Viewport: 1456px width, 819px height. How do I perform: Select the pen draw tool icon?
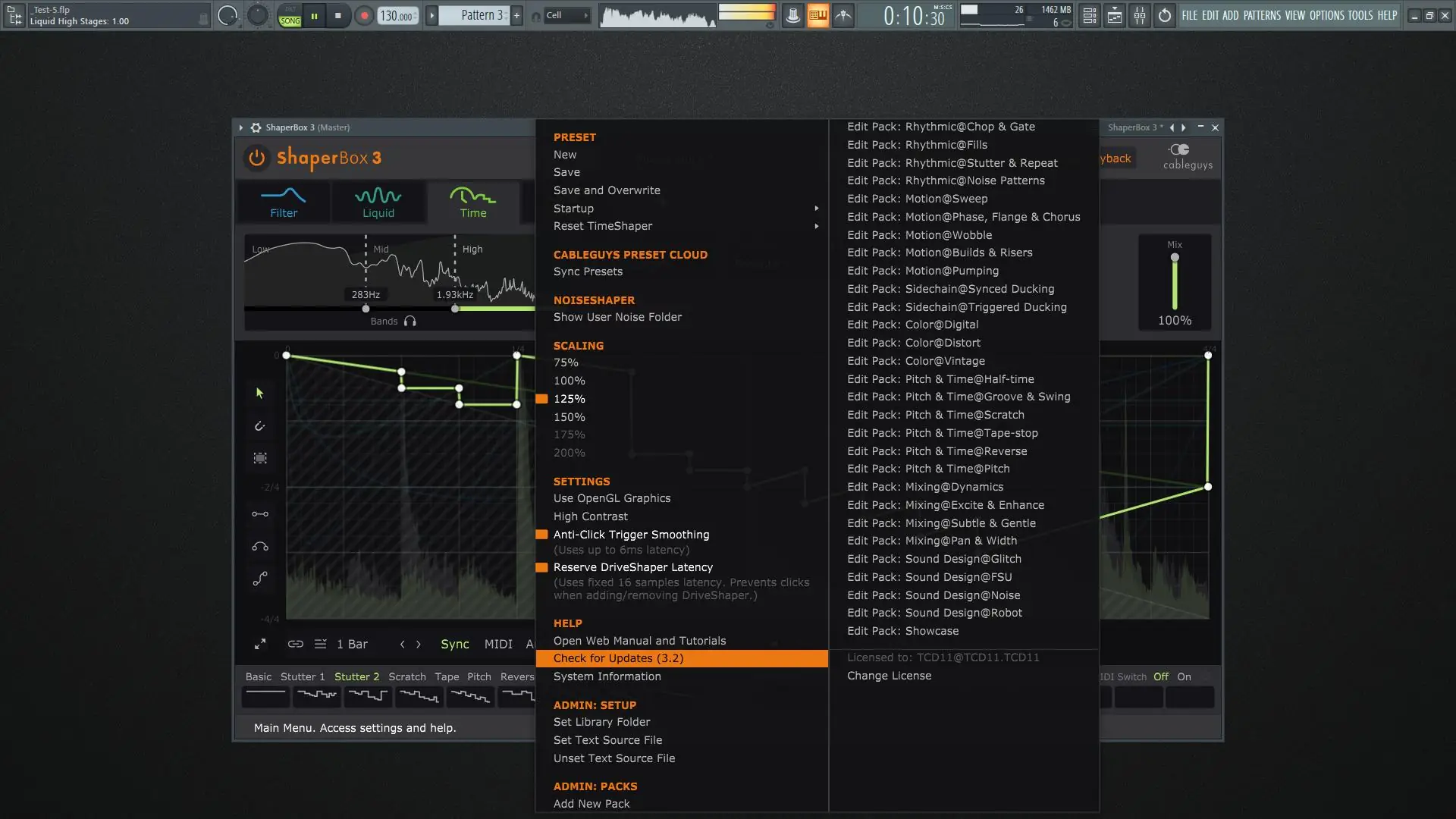(259, 426)
